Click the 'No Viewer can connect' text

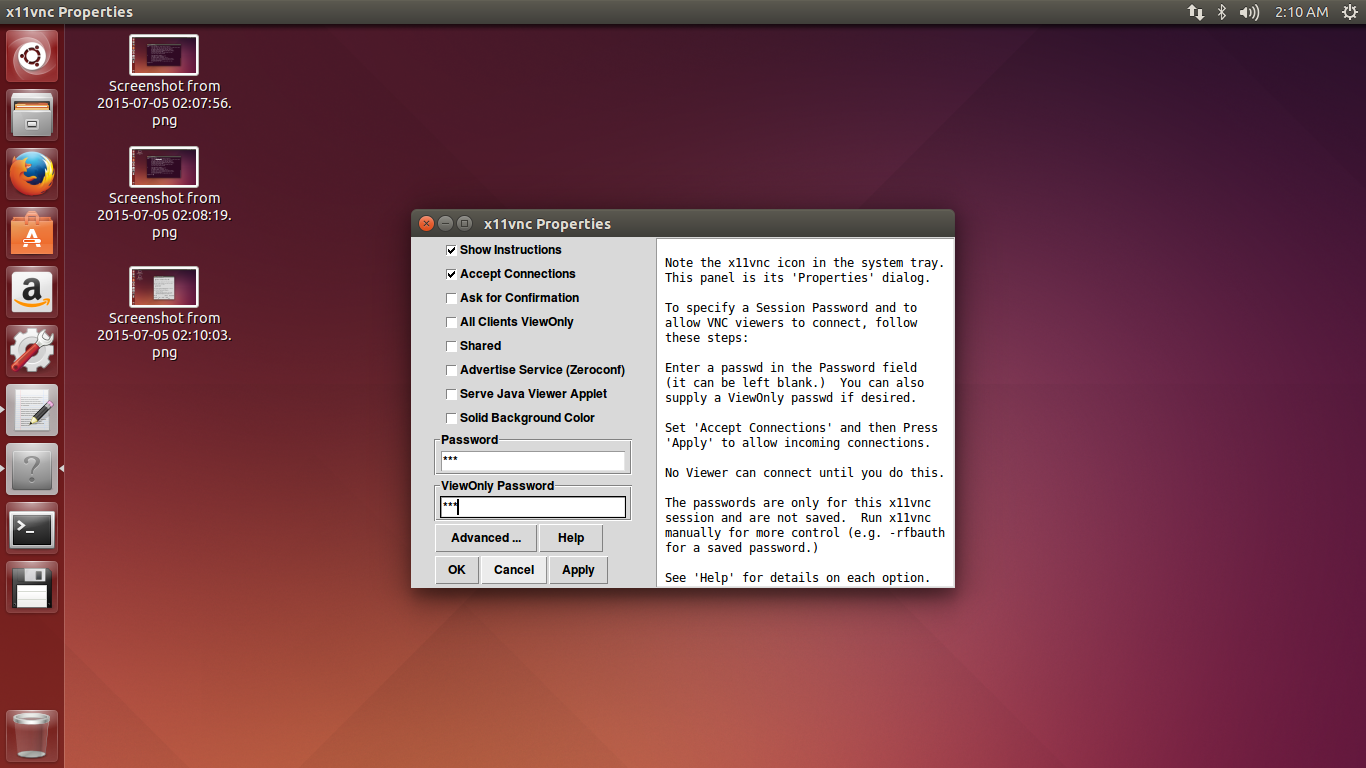804,473
